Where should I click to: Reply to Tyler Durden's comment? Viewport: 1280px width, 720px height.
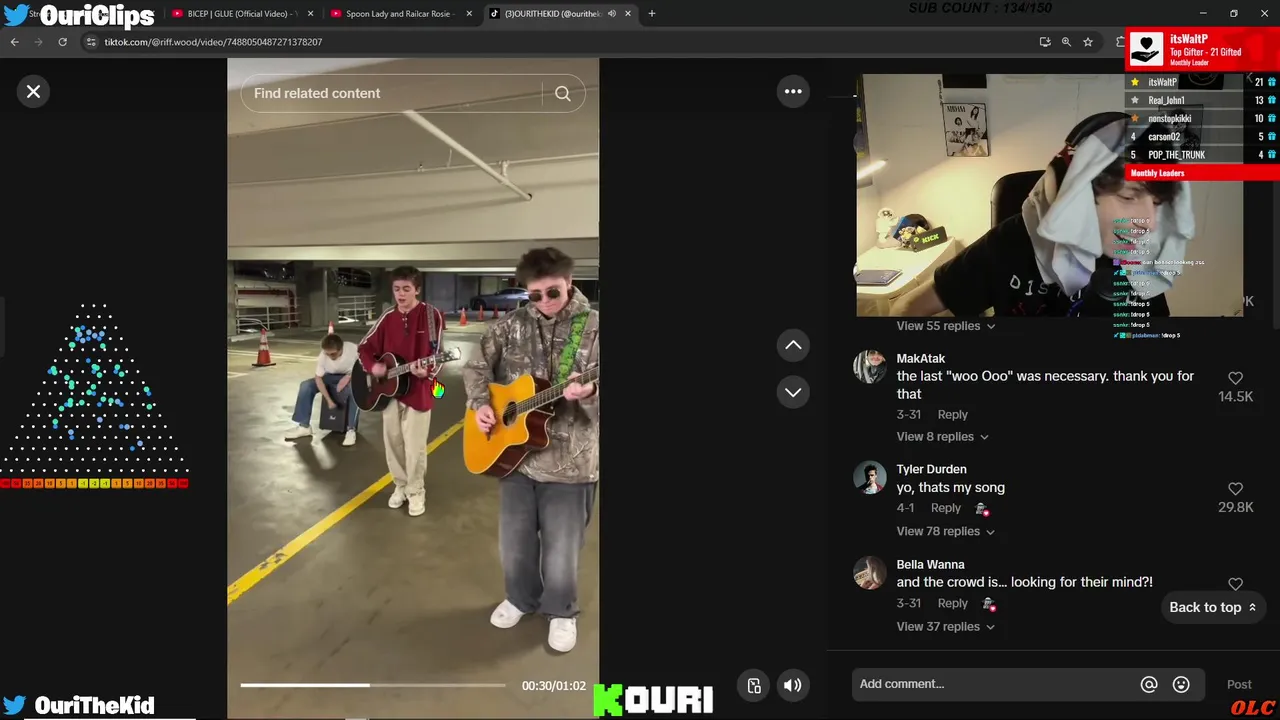coord(945,508)
